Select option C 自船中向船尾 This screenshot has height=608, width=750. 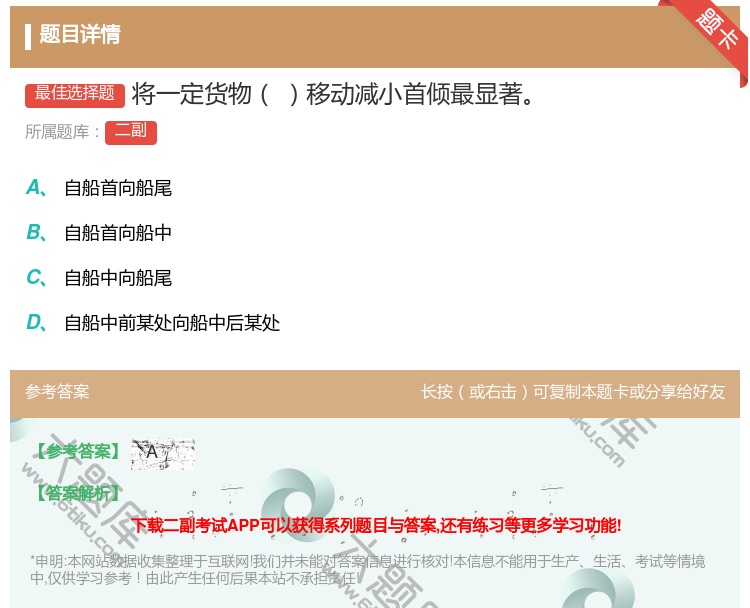(x=99, y=277)
